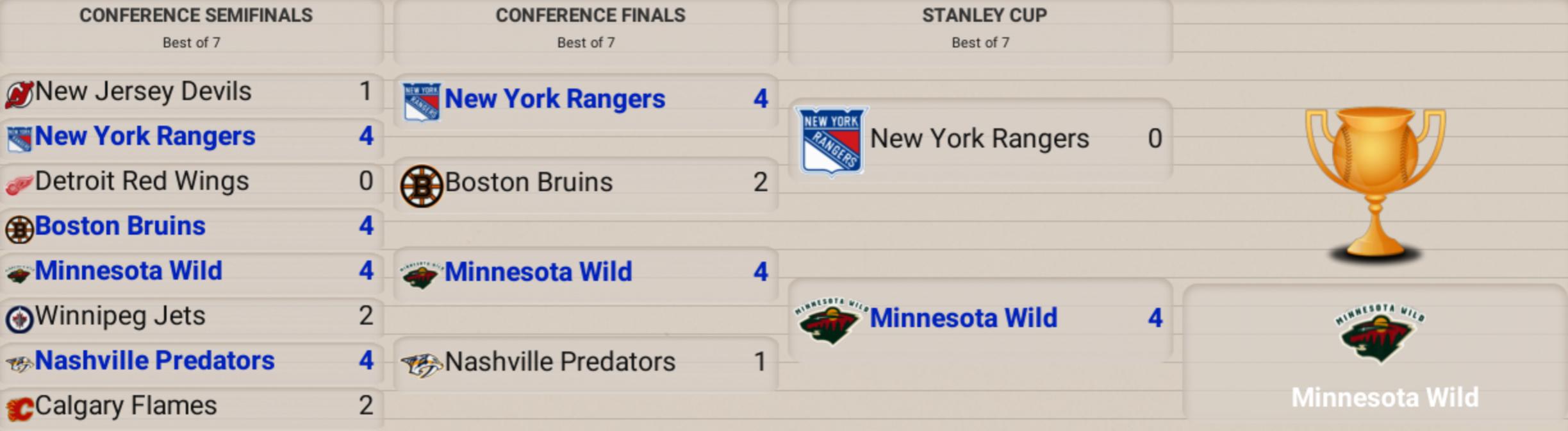Open Boston Bruins semifinal winner entry
This screenshot has width=1568, height=431.
click(192, 226)
